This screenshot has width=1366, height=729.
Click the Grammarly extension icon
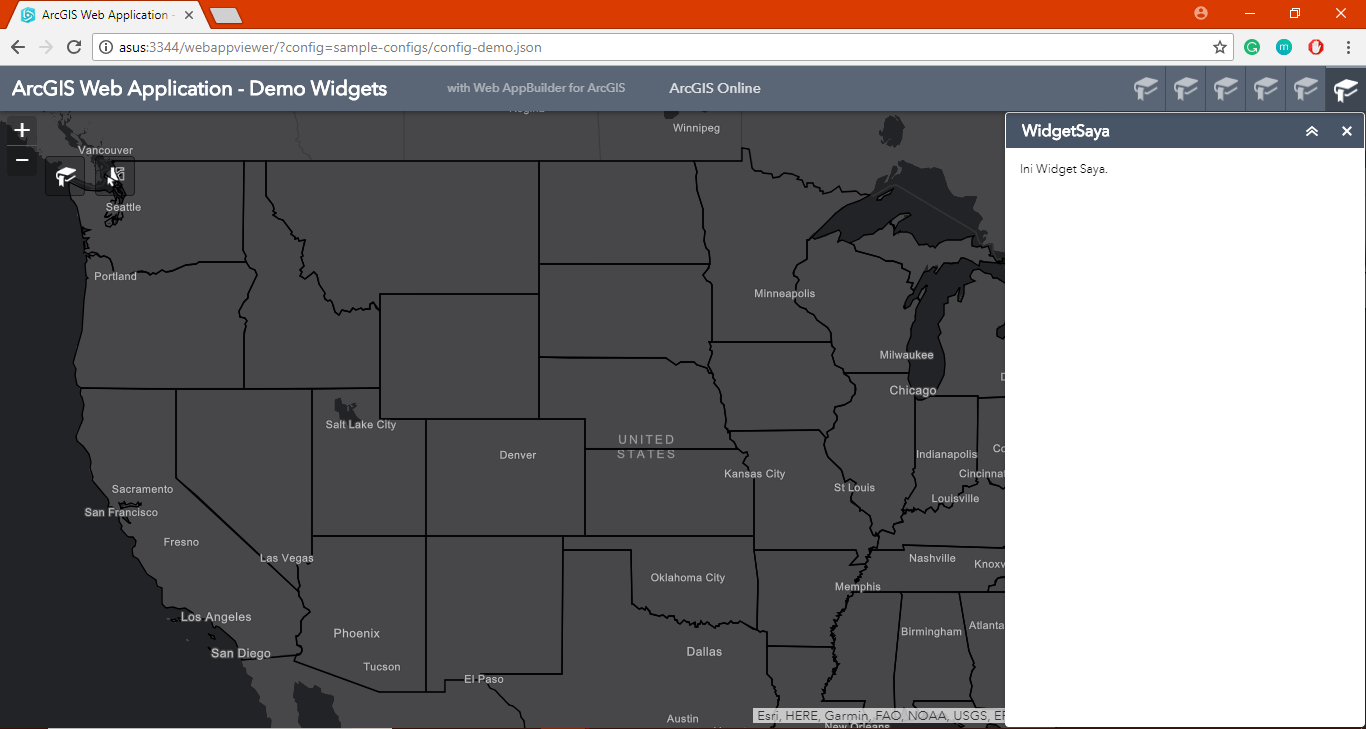[1252, 47]
